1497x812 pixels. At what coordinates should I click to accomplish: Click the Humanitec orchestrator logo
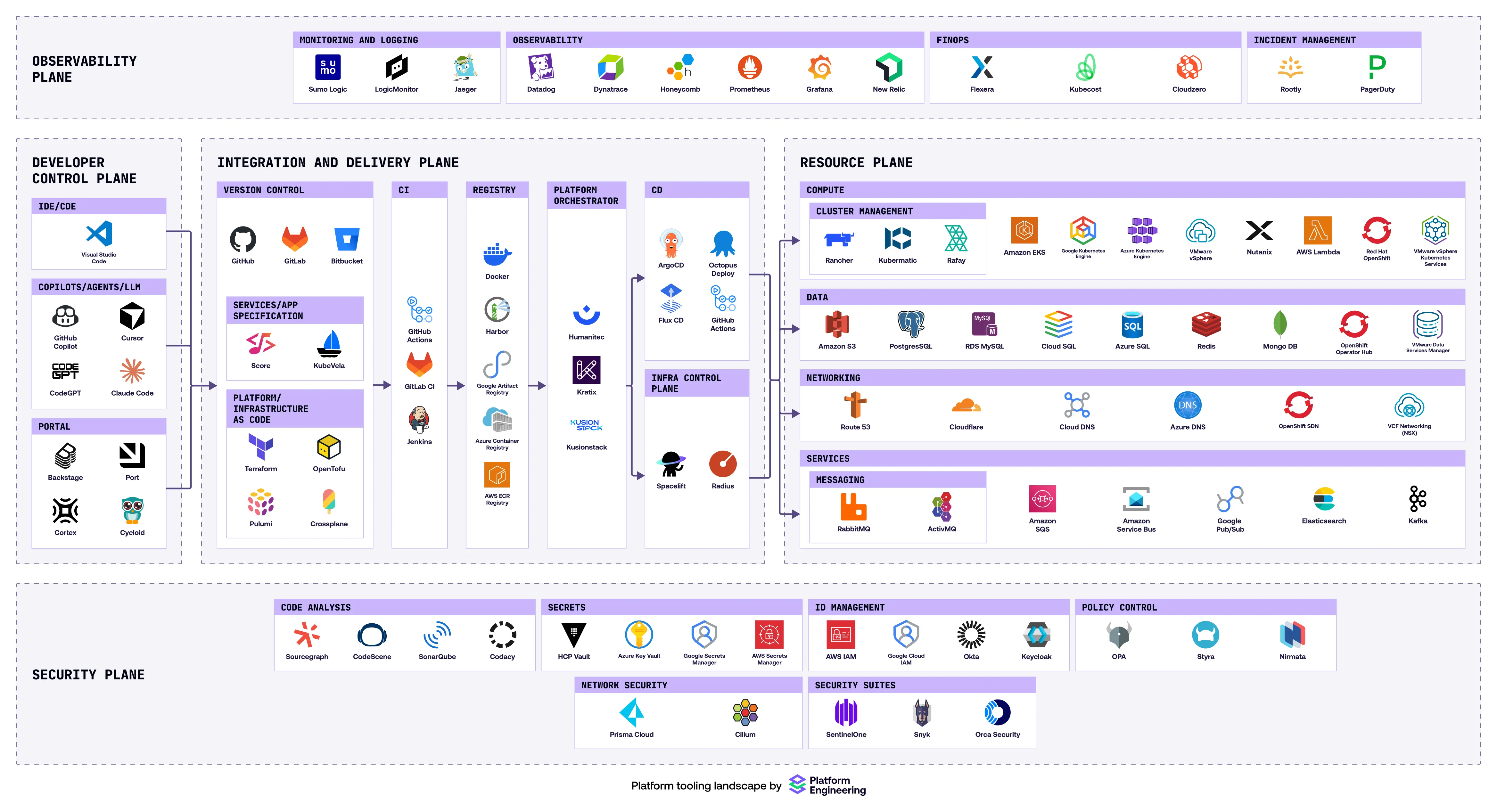click(x=586, y=315)
